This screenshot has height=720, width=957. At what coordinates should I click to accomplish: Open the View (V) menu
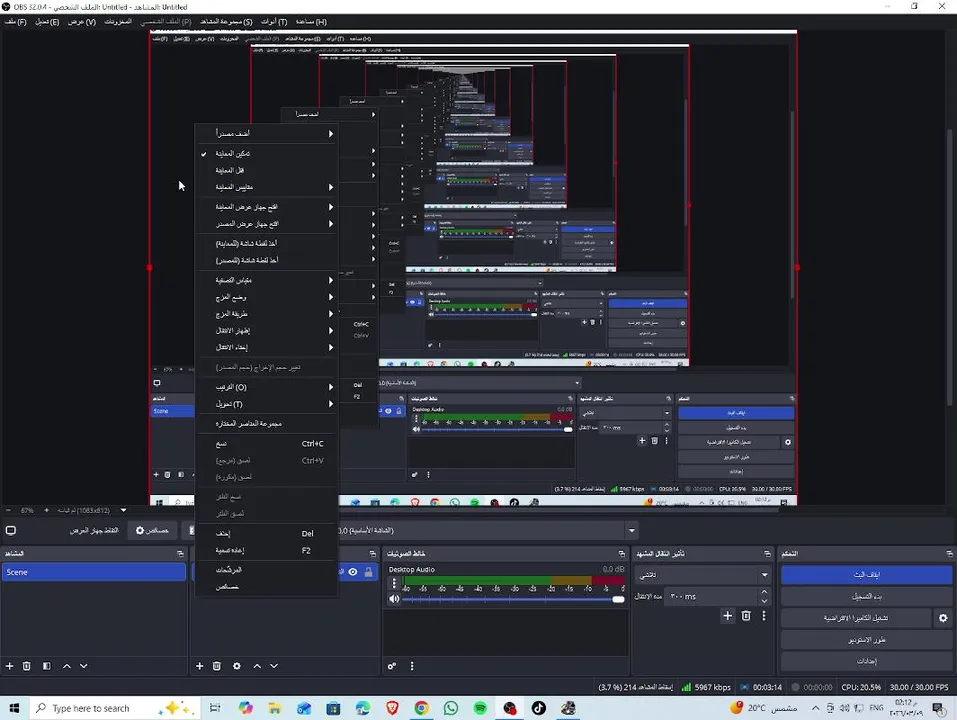pos(82,21)
